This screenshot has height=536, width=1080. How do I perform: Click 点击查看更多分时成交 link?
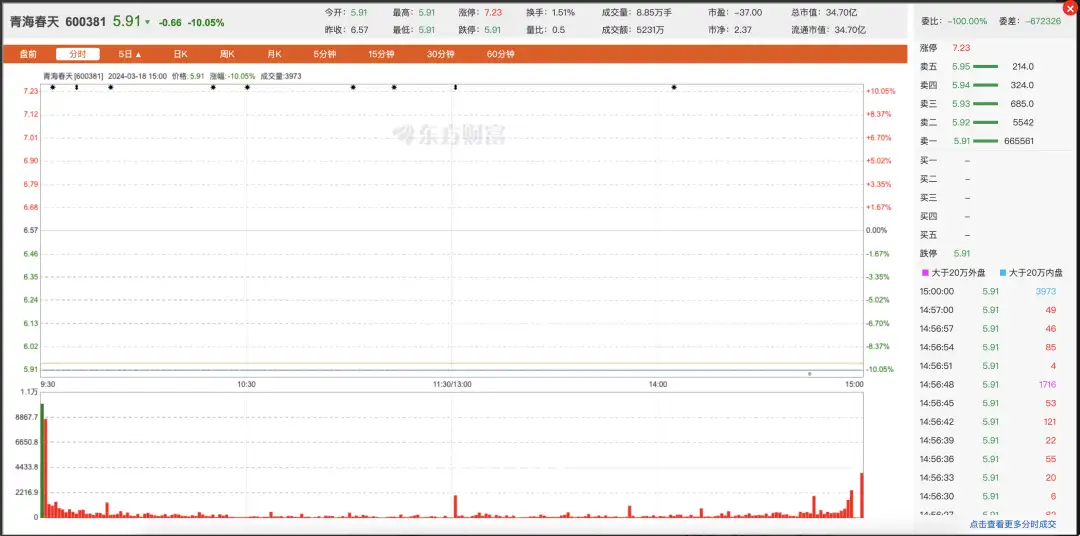click(x=1022, y=525)
